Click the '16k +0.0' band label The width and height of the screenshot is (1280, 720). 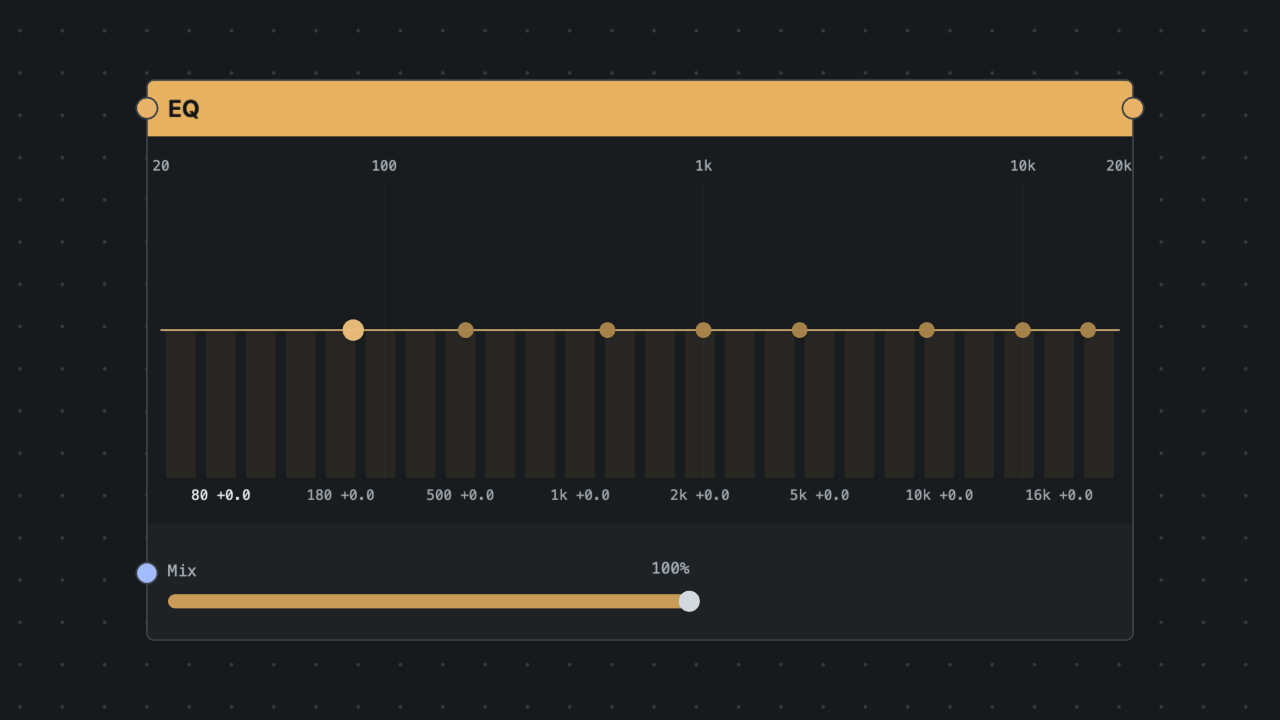pyautogui.click(x=1059, y=495)
